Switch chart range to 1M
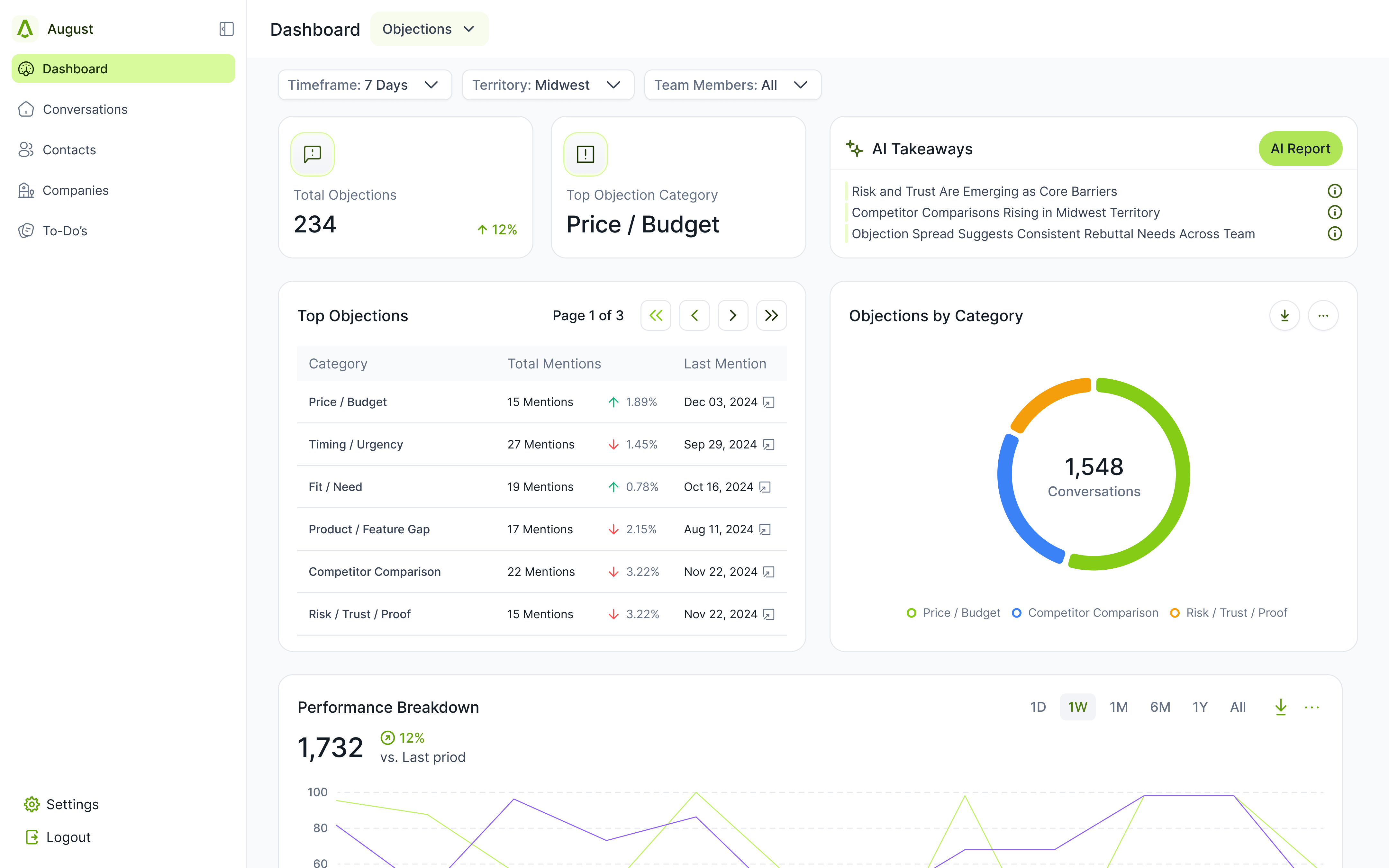 (x=1118, y=707)
